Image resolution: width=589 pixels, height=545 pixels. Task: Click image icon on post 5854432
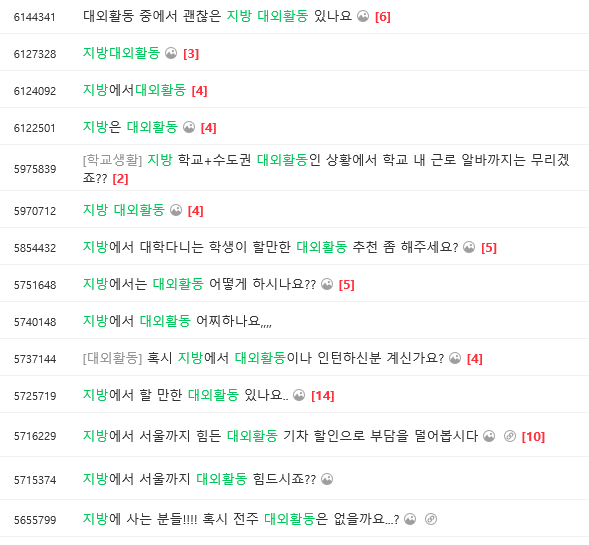click(469, 247)
